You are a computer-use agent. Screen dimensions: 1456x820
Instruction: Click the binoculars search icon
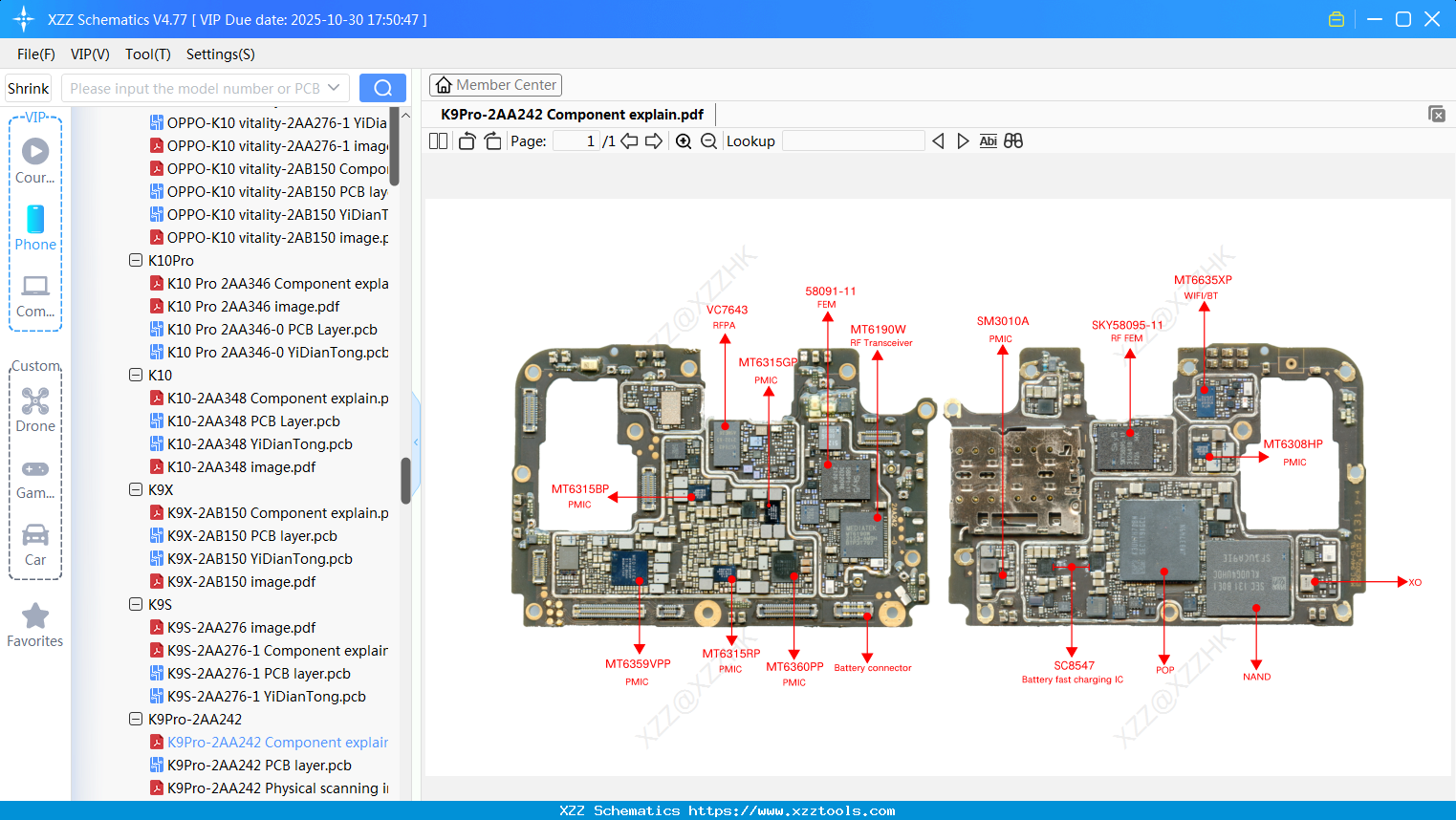1013,141
